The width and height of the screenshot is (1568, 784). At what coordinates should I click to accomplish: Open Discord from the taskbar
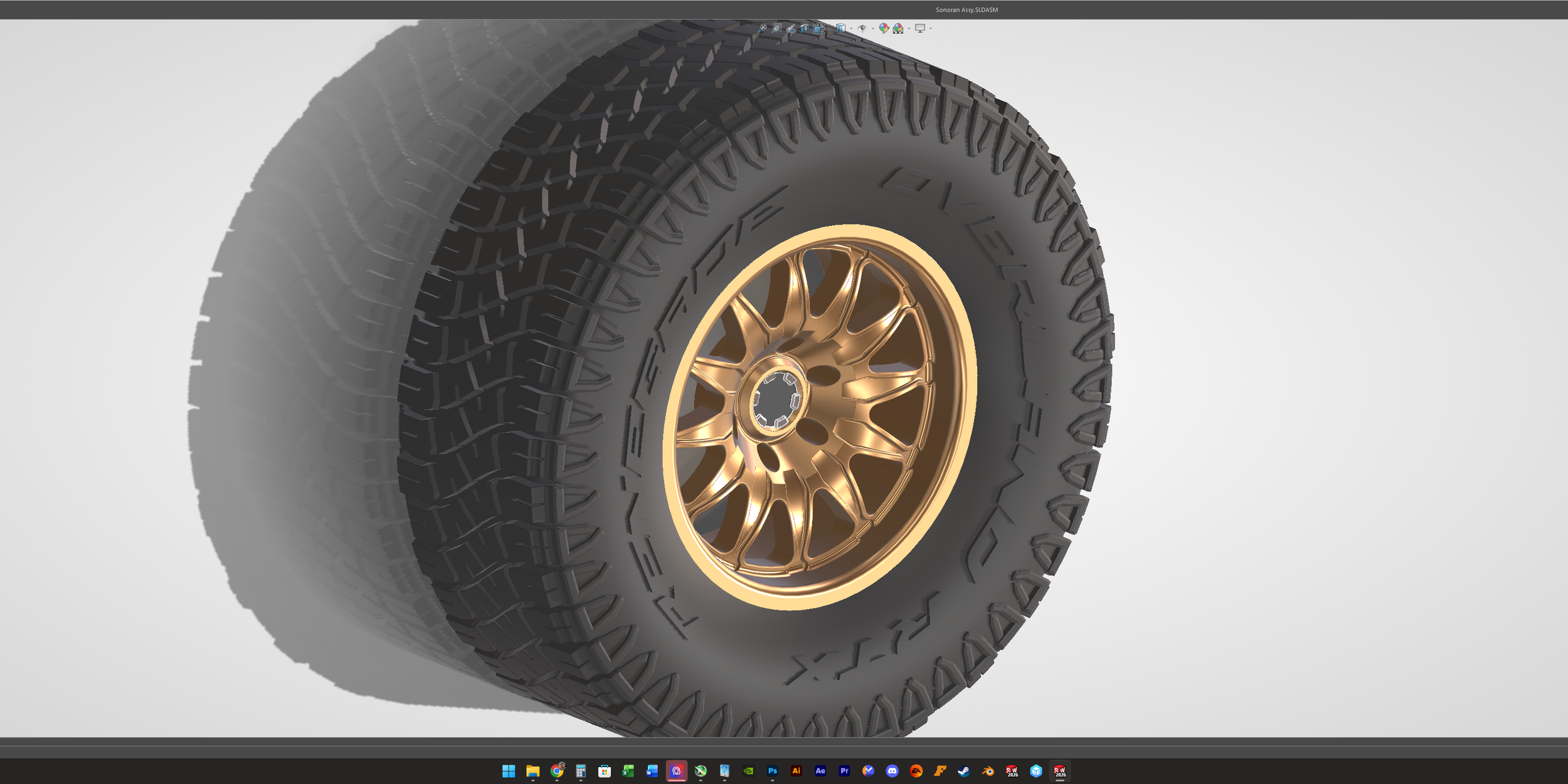point(892,771)
